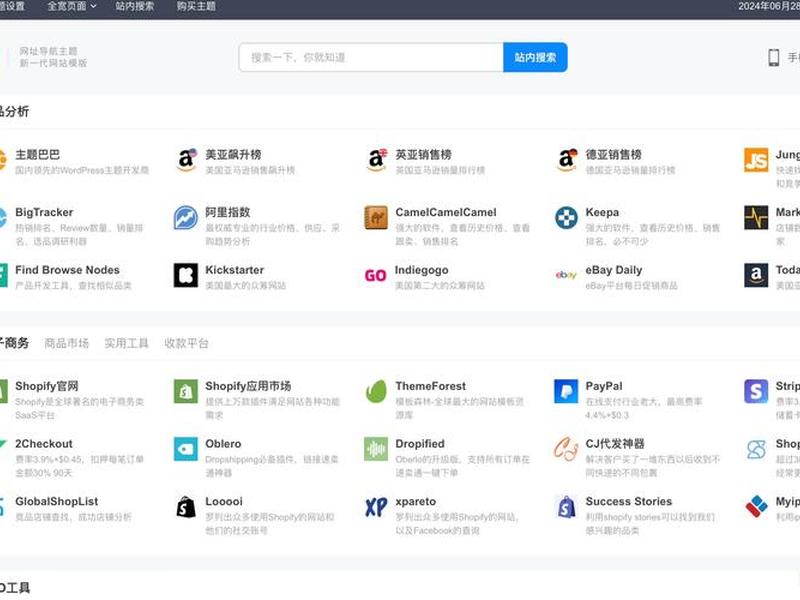800x600 pixels.
Task: Click the eBay Daily title text
Action: [x=614, y=270]
